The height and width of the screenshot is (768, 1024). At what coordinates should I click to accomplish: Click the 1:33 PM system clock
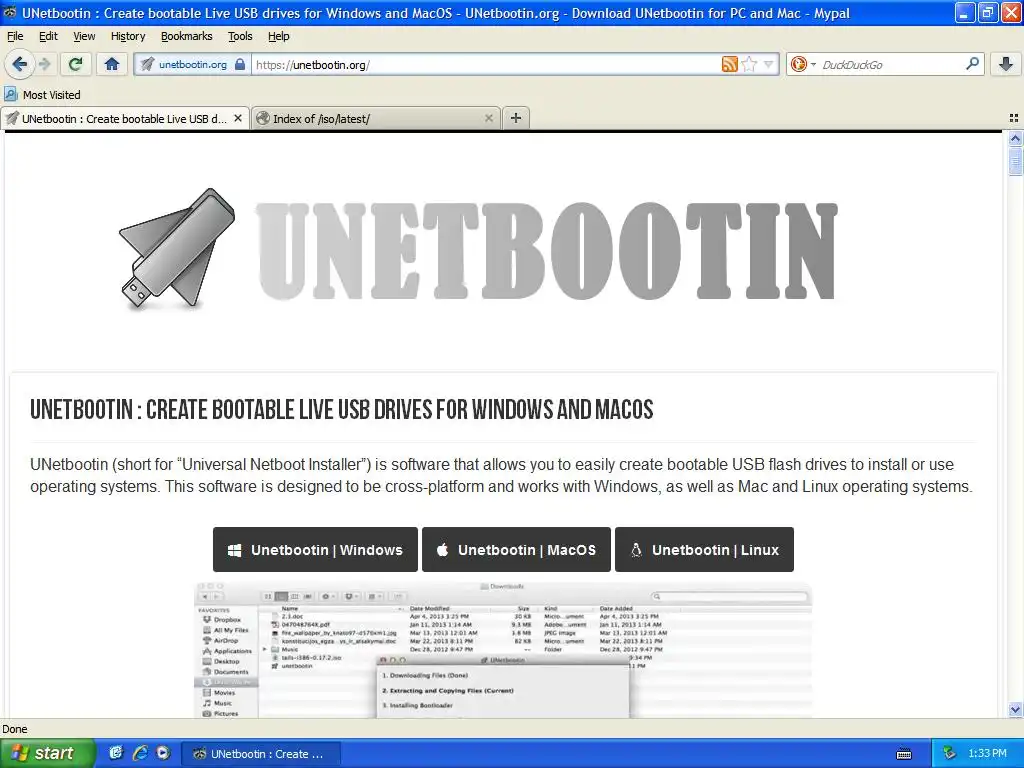[987, 753]
